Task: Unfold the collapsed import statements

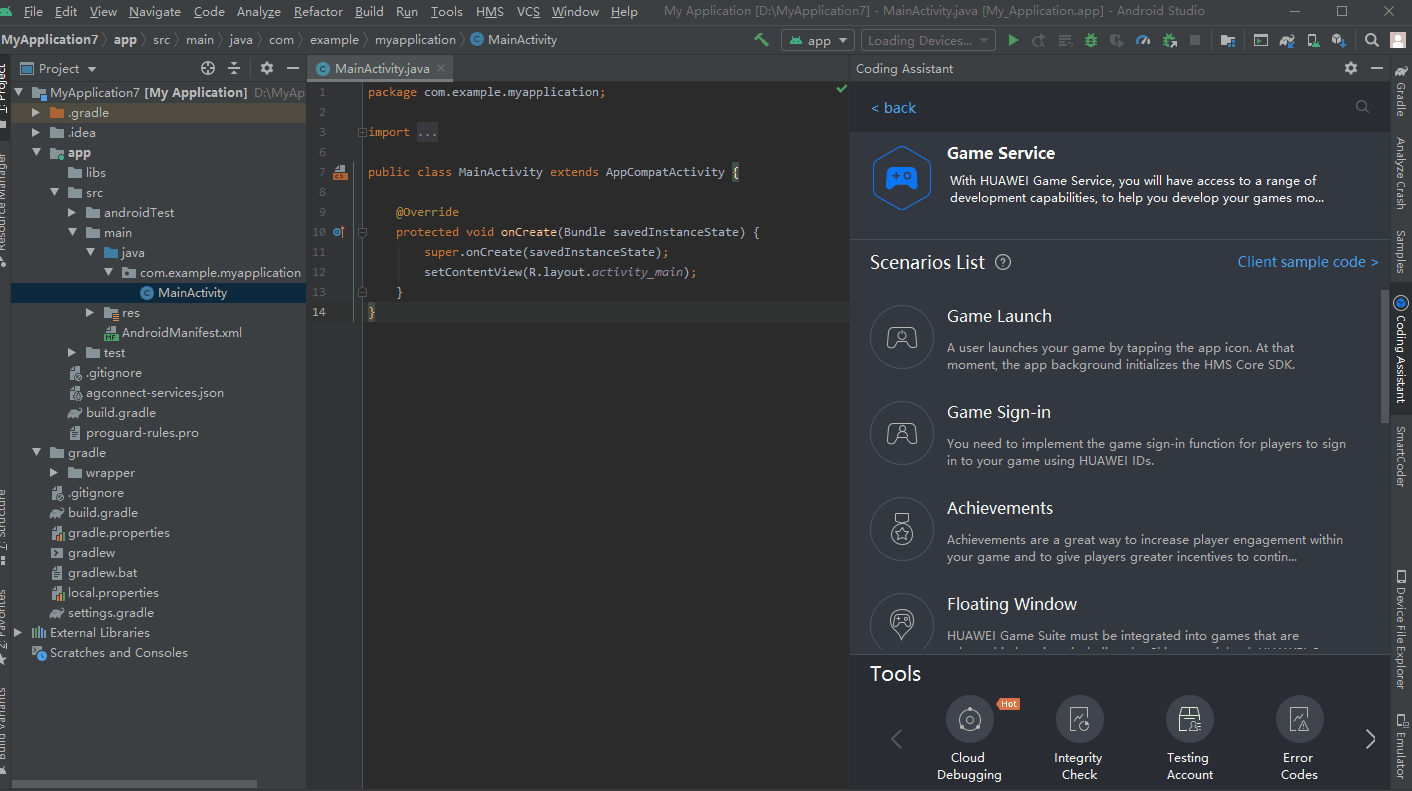Action: (363, 132)
